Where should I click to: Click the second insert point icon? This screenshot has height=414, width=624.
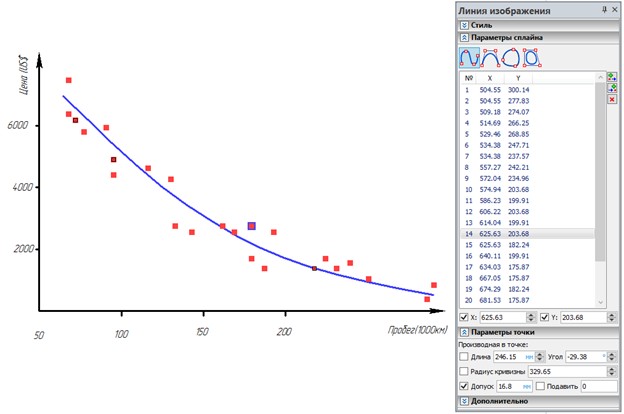612,88
